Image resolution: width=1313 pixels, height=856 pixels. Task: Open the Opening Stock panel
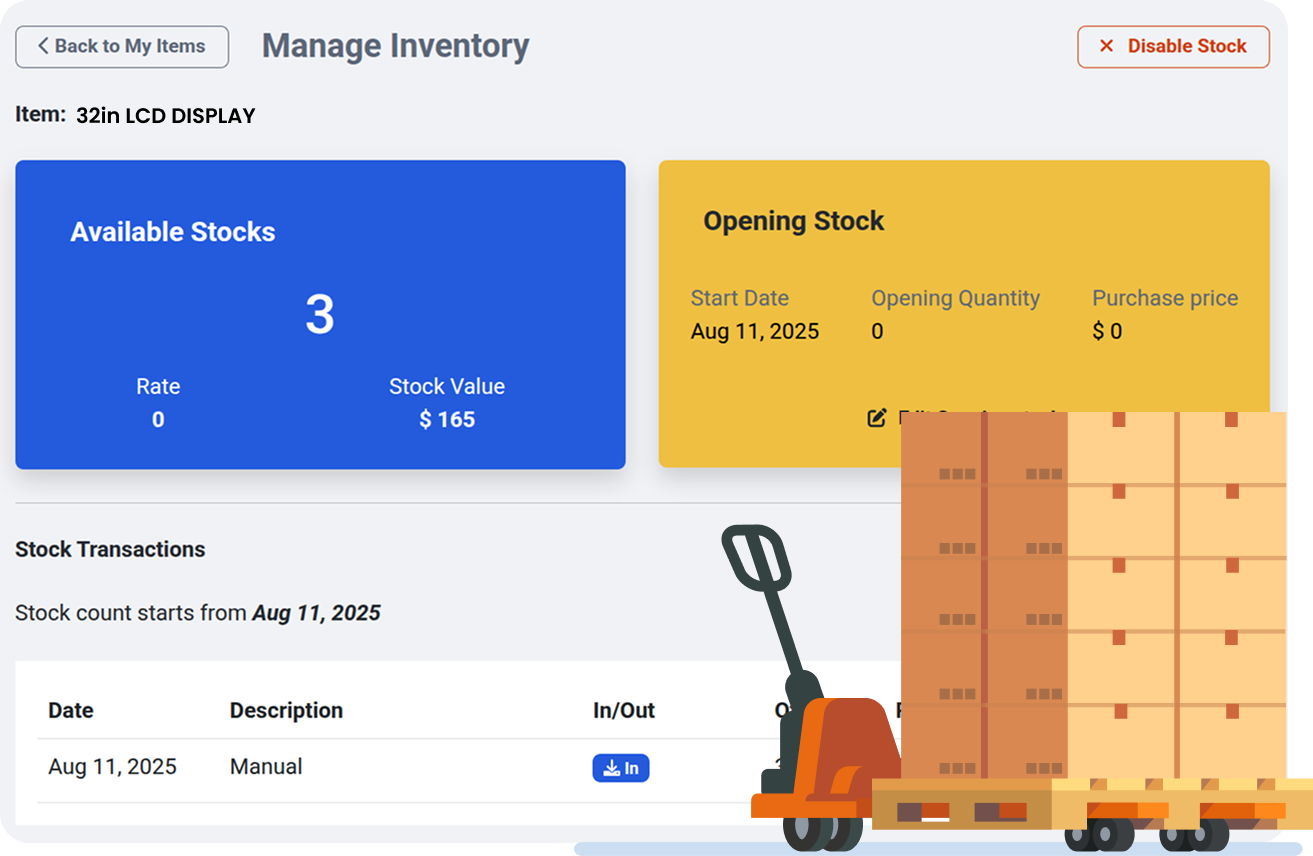pyautogui.click(x=793, y=221)
